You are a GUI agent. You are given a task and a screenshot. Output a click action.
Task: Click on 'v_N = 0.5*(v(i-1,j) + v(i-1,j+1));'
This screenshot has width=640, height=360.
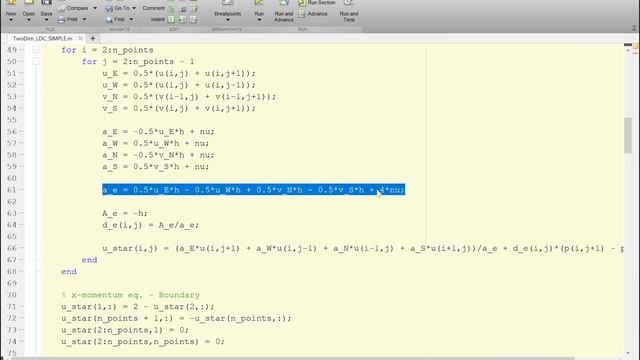click(189, 96)
